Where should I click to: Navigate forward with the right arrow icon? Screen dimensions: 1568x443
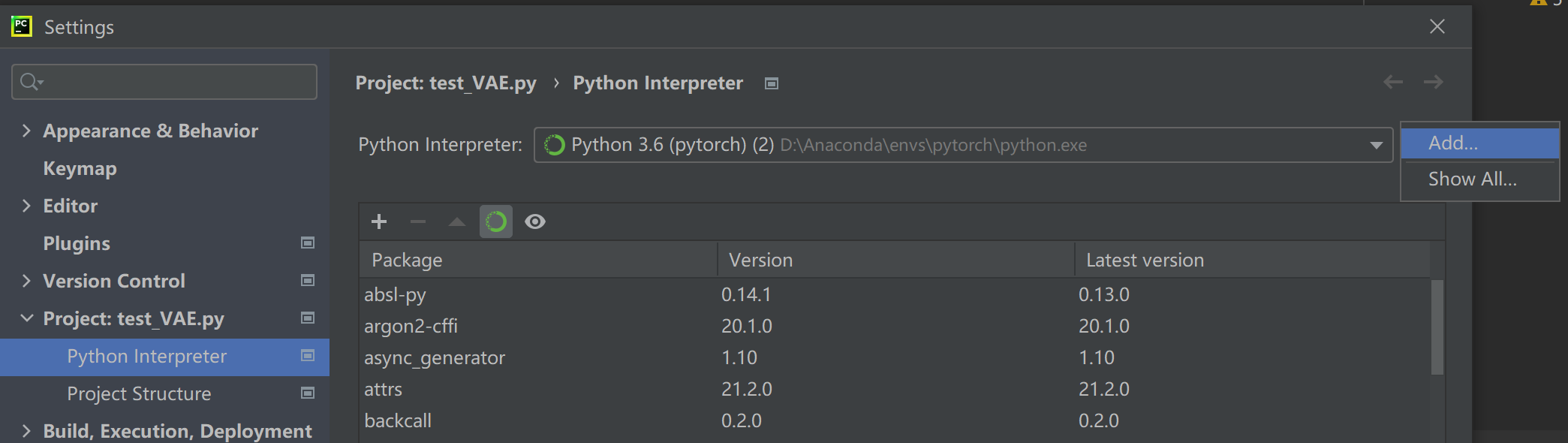tap(1434, 82)
